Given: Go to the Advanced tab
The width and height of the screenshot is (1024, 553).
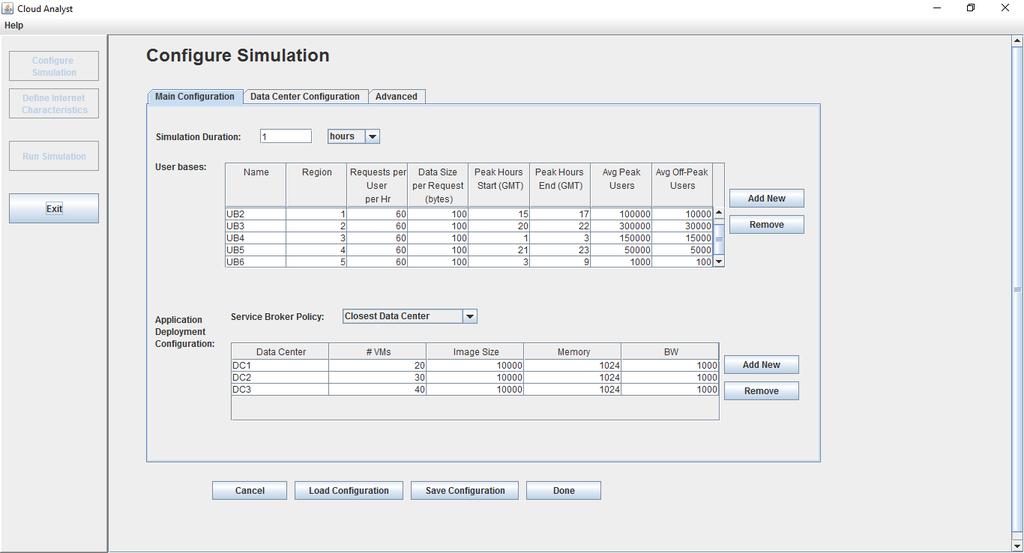Looking at the screenshot, I should (396, 97).
